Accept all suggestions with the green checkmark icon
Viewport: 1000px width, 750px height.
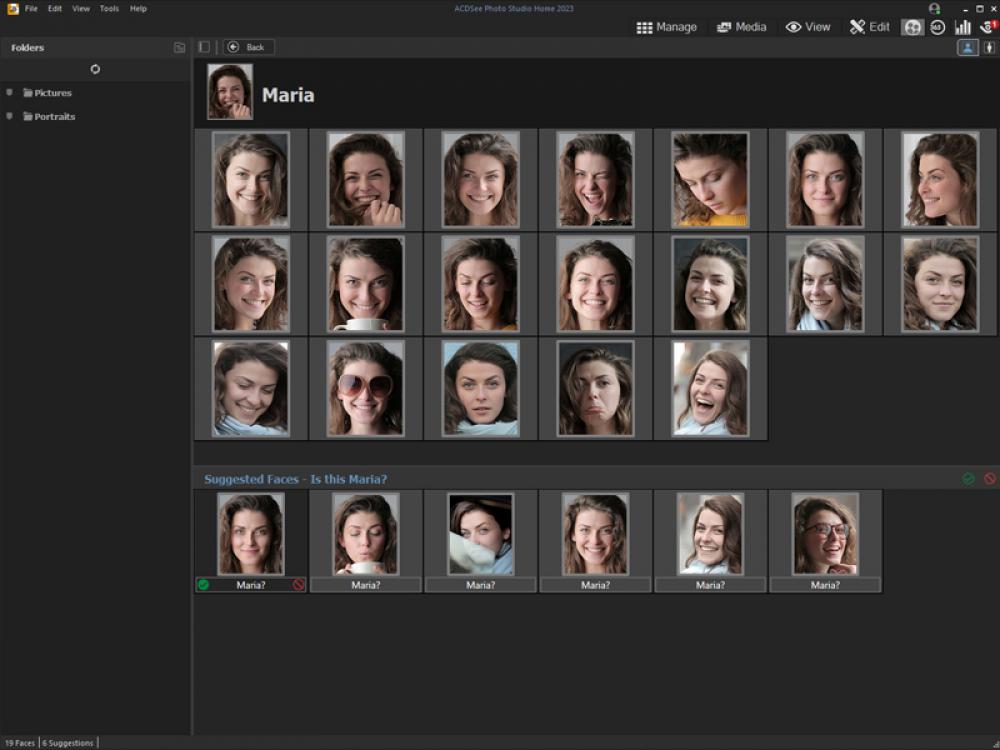point(967,478)
